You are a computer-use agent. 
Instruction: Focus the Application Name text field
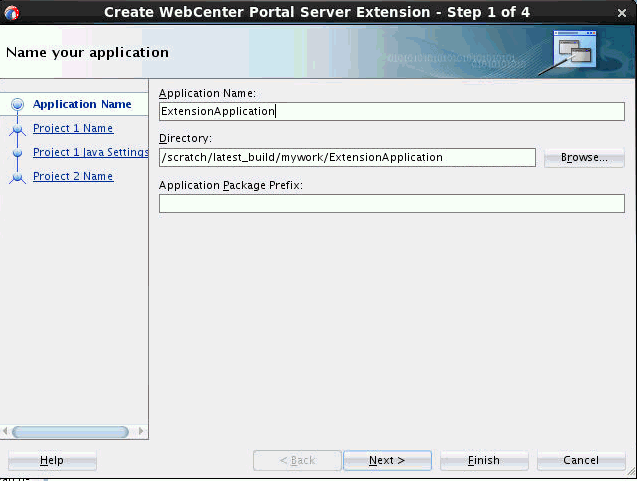[x=392, y=111]
